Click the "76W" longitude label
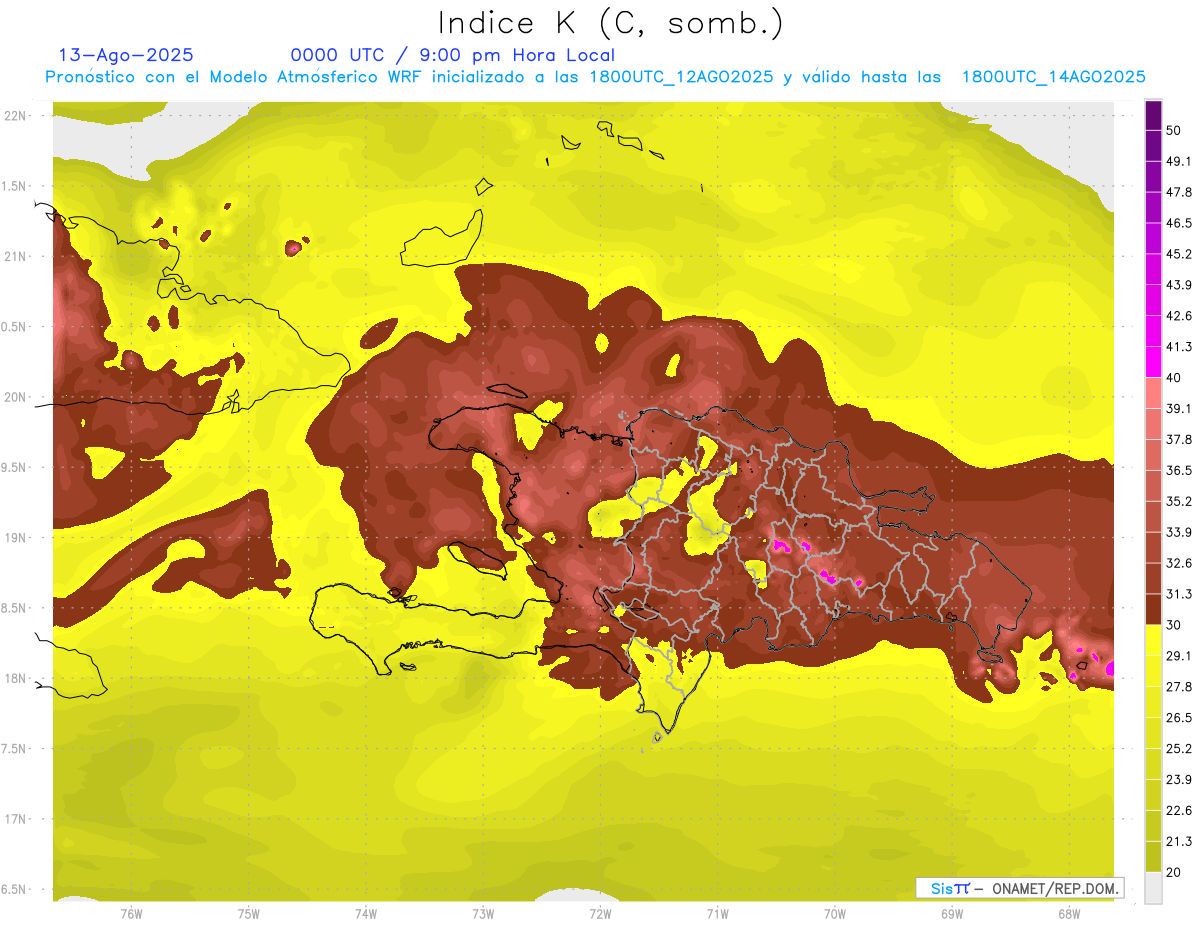Image resolution: width=1200 pixels, height=927 pixels. click(x=132, y=913)
